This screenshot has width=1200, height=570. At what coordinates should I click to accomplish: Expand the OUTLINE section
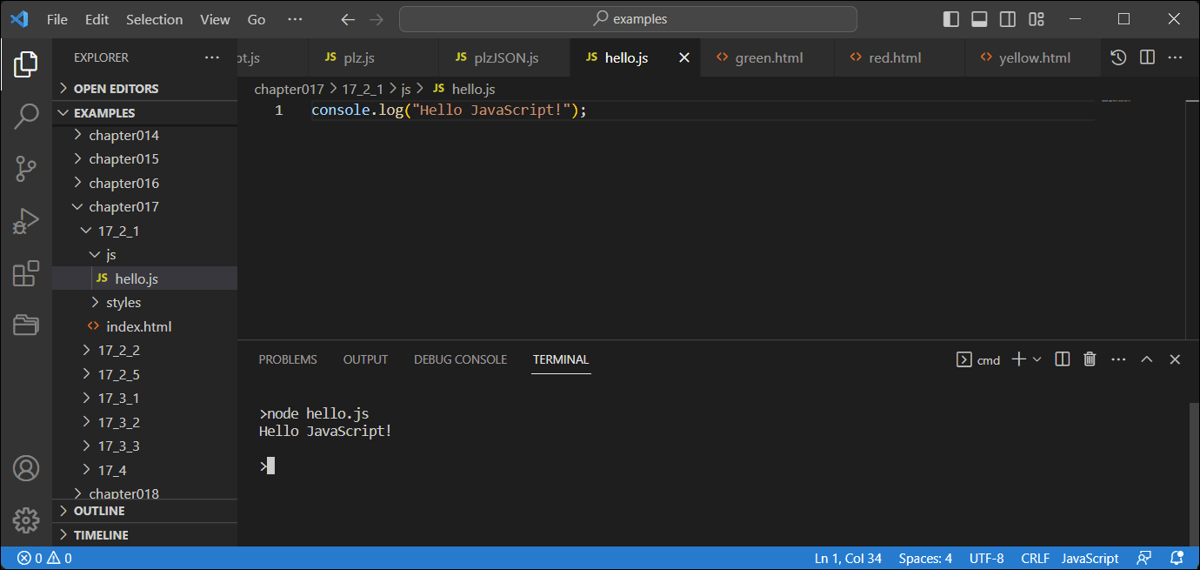145,511
